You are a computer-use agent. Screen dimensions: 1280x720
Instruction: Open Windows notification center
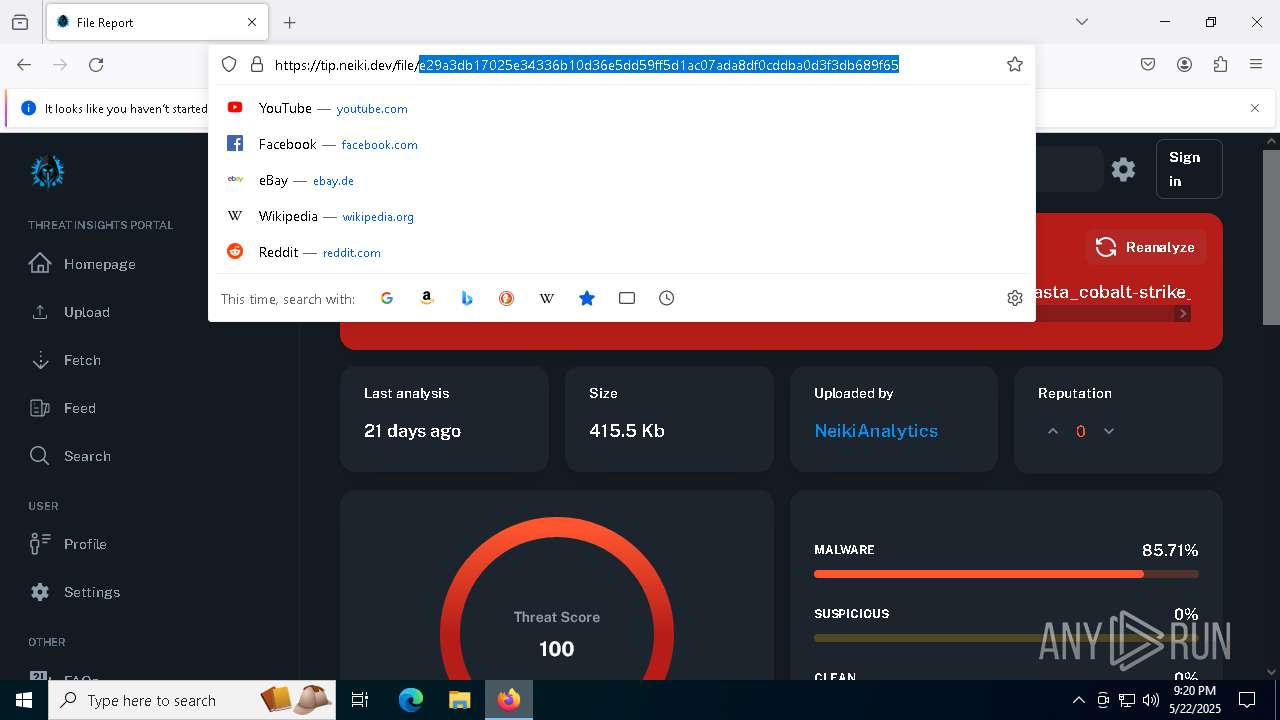(x=1247, y=700)
